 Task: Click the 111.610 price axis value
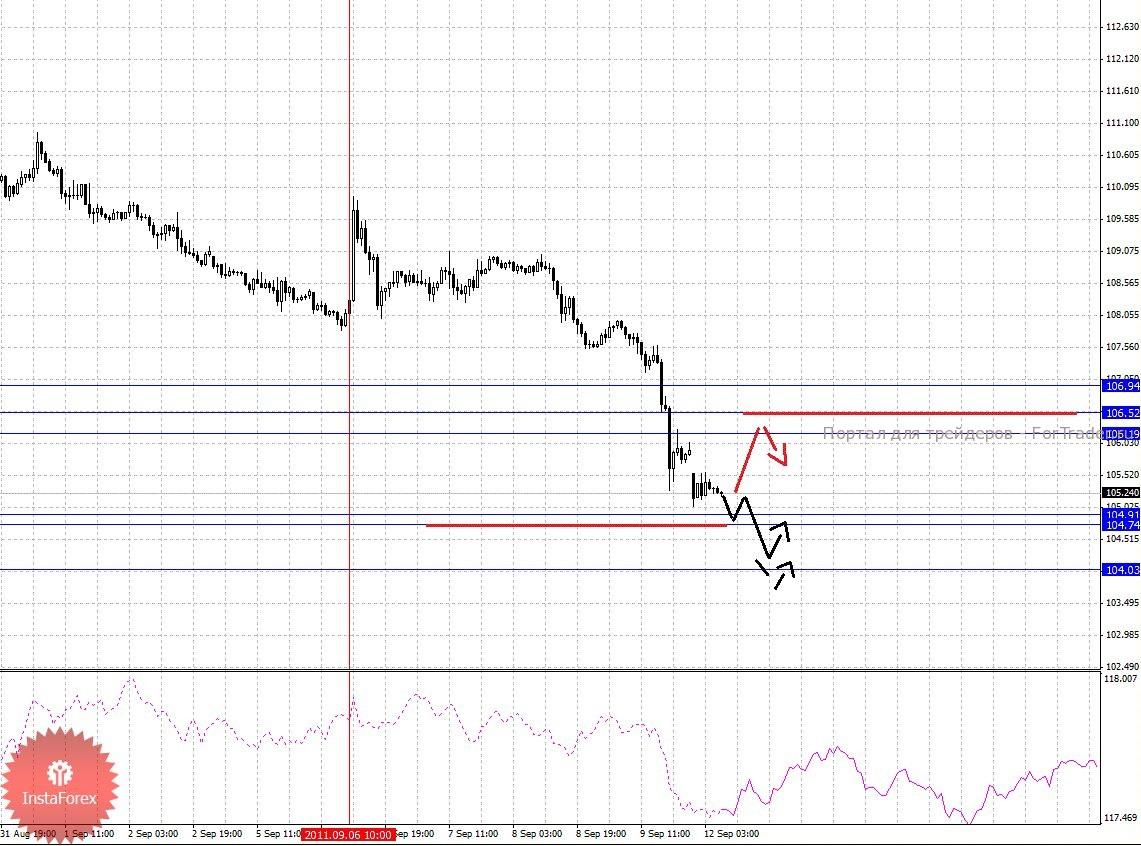(x=1122, y=91)
